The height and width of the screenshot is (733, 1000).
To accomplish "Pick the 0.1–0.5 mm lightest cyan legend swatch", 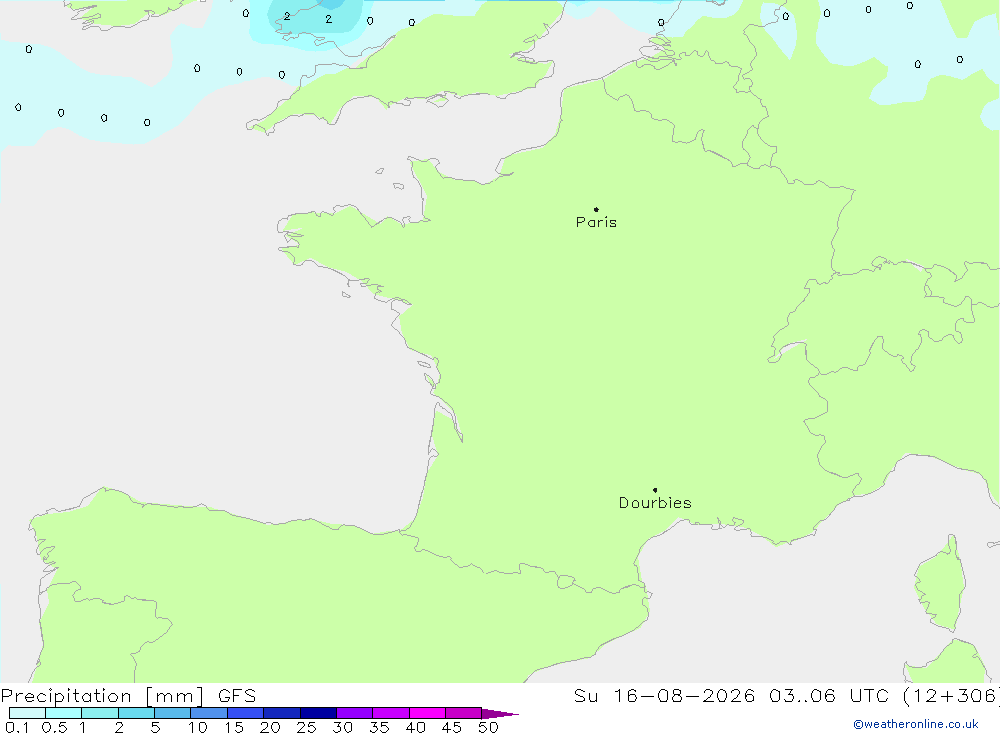I will [27, 713].
